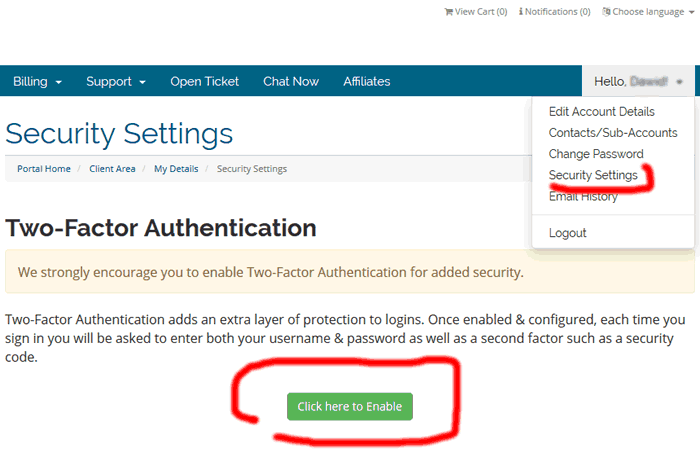700x462 pixels.
Task: Open the Support dropdown menu
Action: coord(116,81)
